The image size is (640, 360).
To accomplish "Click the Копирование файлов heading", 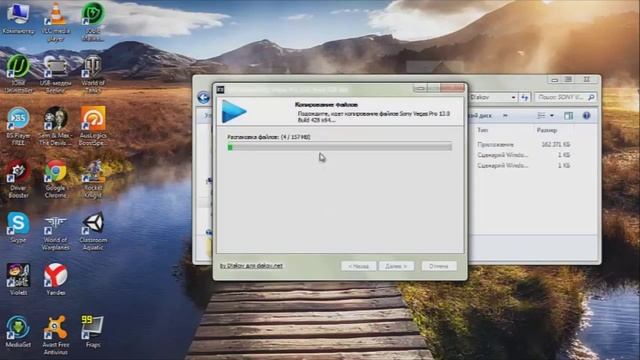I will coord(326,105).
